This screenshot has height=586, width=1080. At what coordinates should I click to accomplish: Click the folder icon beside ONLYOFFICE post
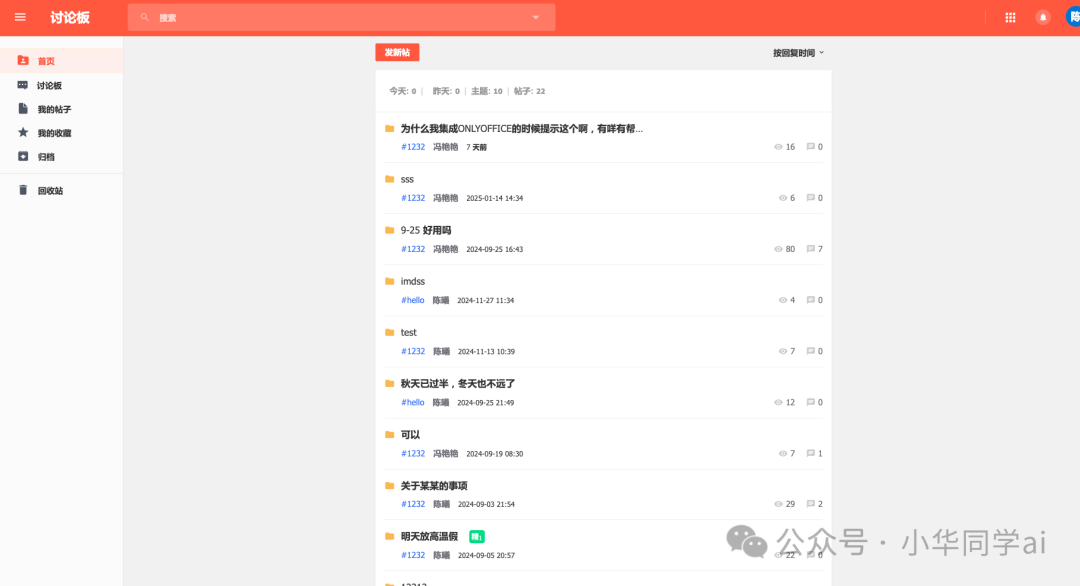[x=389, y=128]
